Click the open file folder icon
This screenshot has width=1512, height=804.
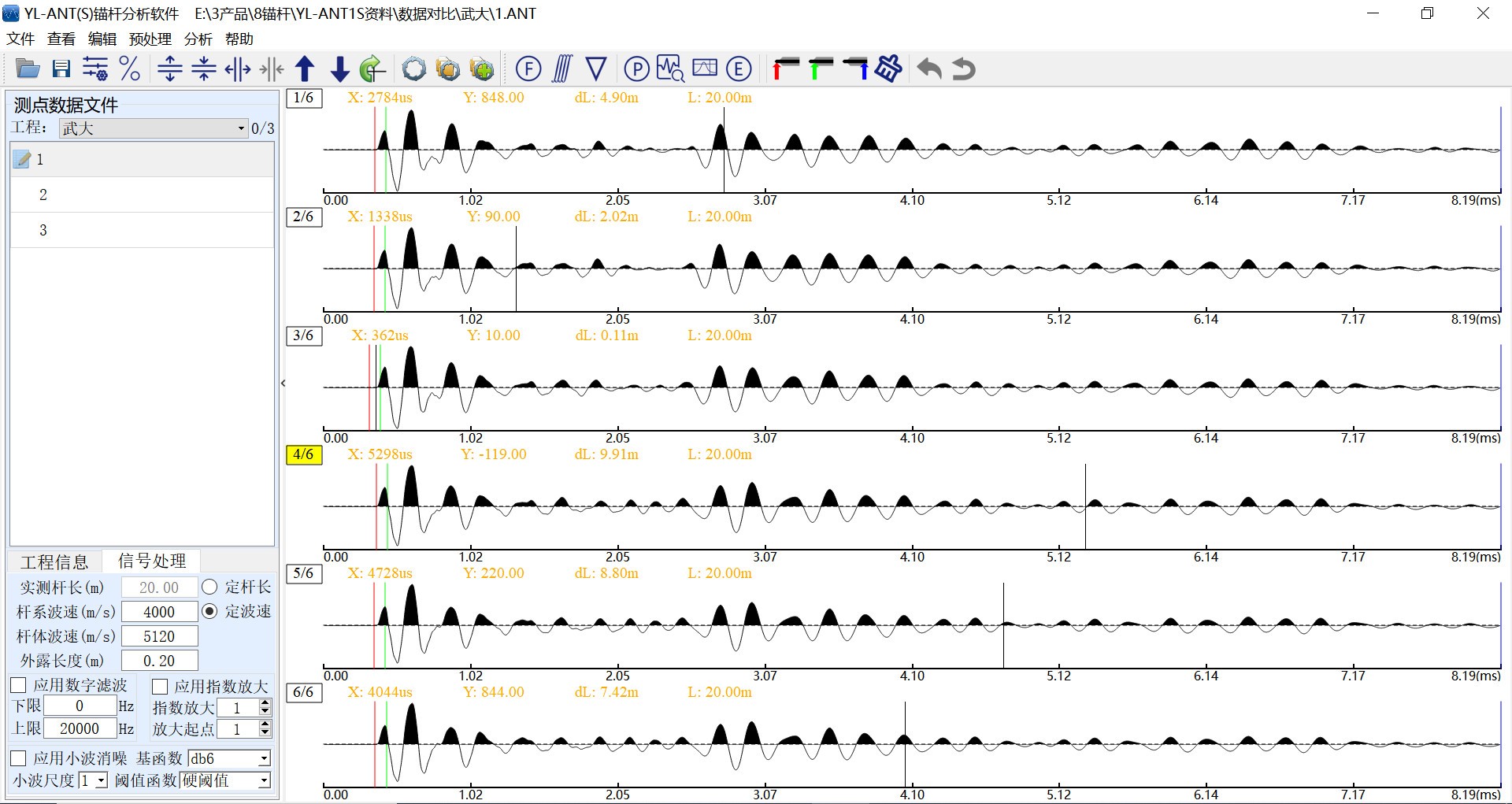pos(28,69)
